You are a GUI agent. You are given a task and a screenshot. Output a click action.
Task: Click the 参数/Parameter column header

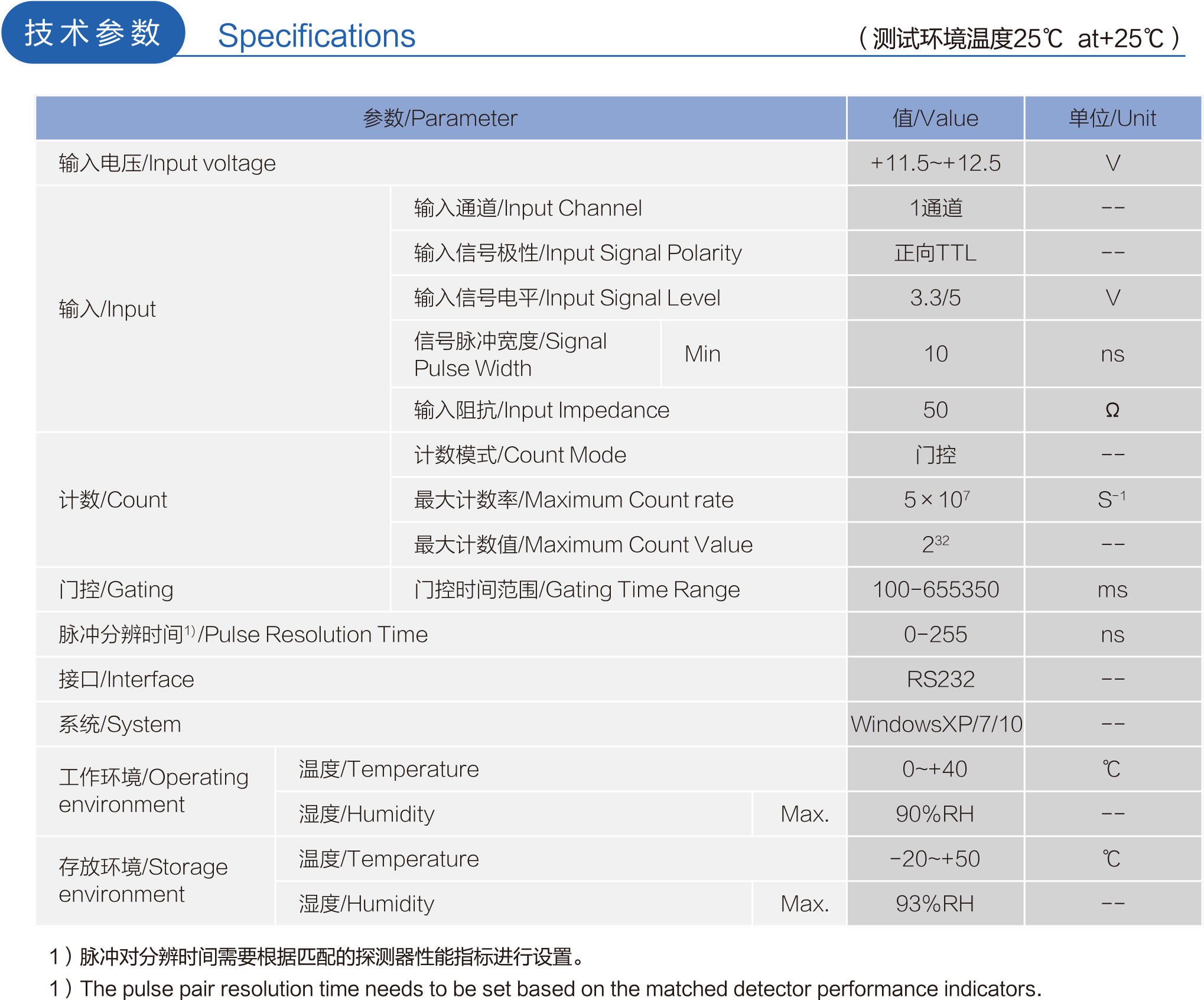click(x=440, y=118)
